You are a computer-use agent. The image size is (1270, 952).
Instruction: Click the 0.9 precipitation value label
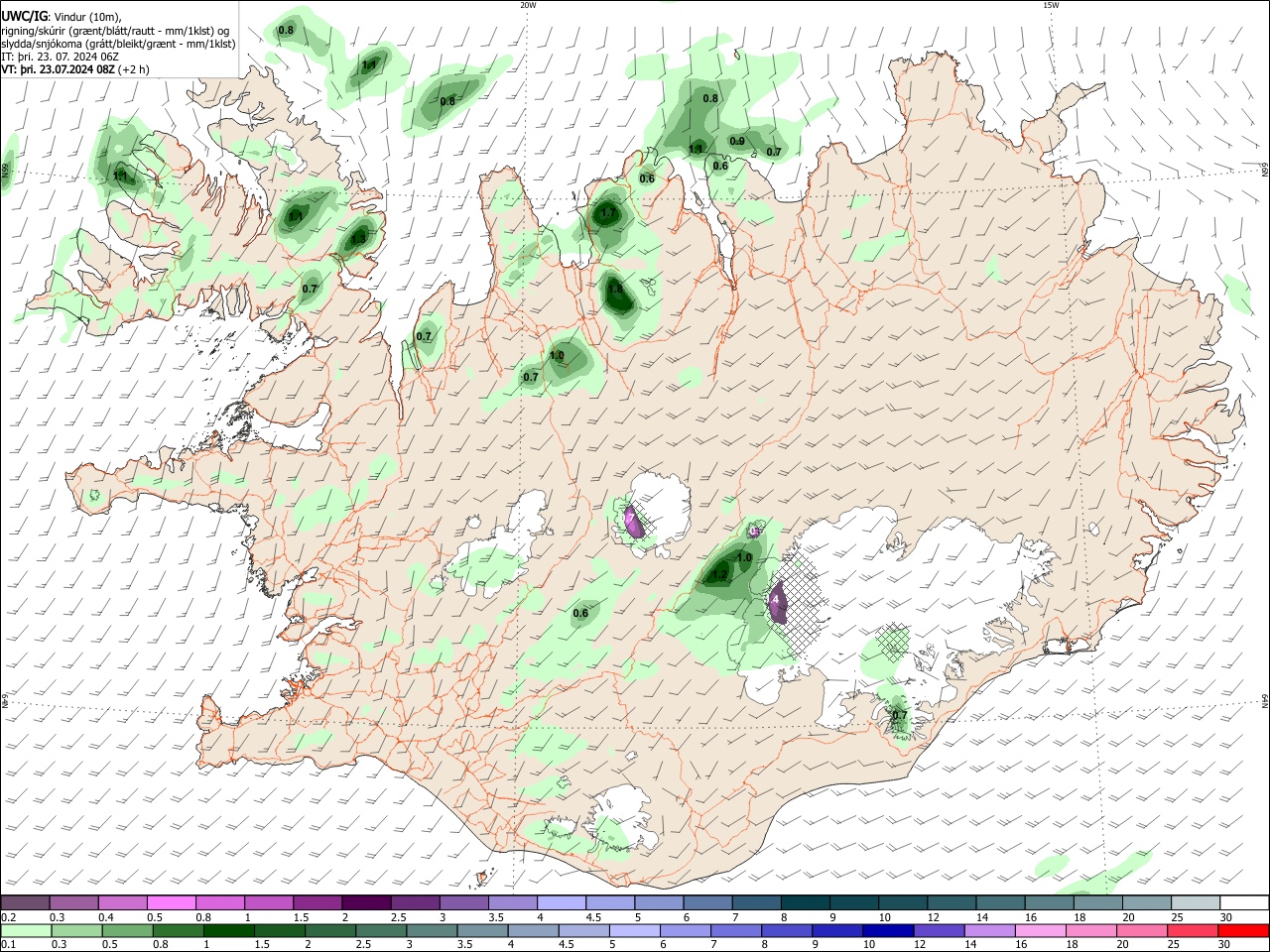pyautogui.click(x=737, y=141)
